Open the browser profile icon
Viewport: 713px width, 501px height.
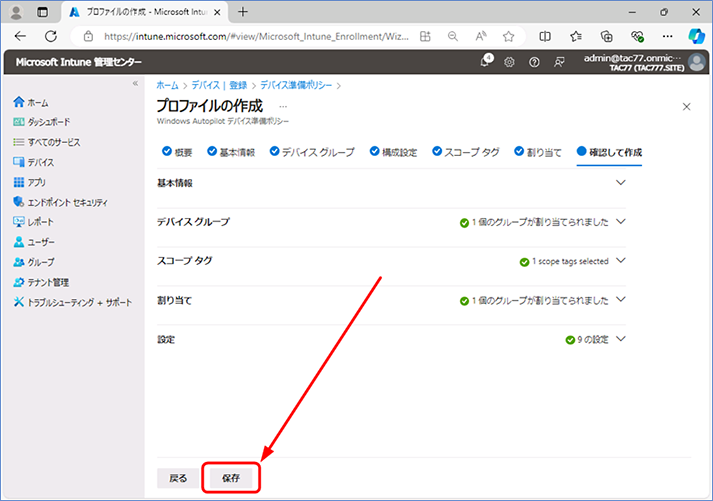click(x=16, y=12)
